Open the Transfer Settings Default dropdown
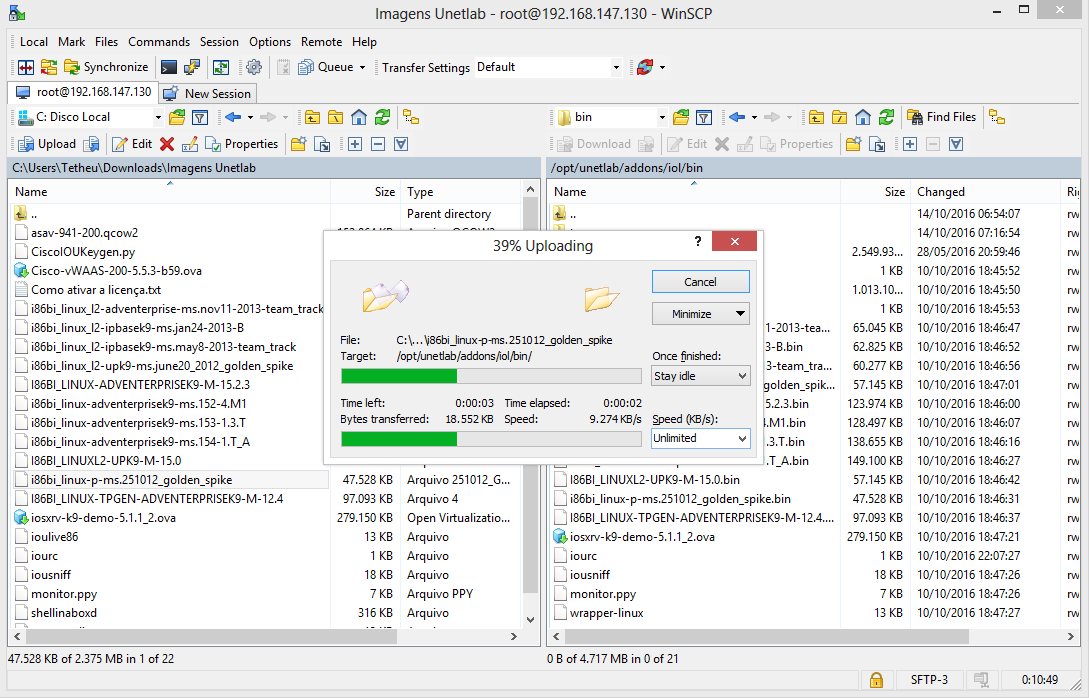This screenshot has width=1089, height=698. coord(616,67)
